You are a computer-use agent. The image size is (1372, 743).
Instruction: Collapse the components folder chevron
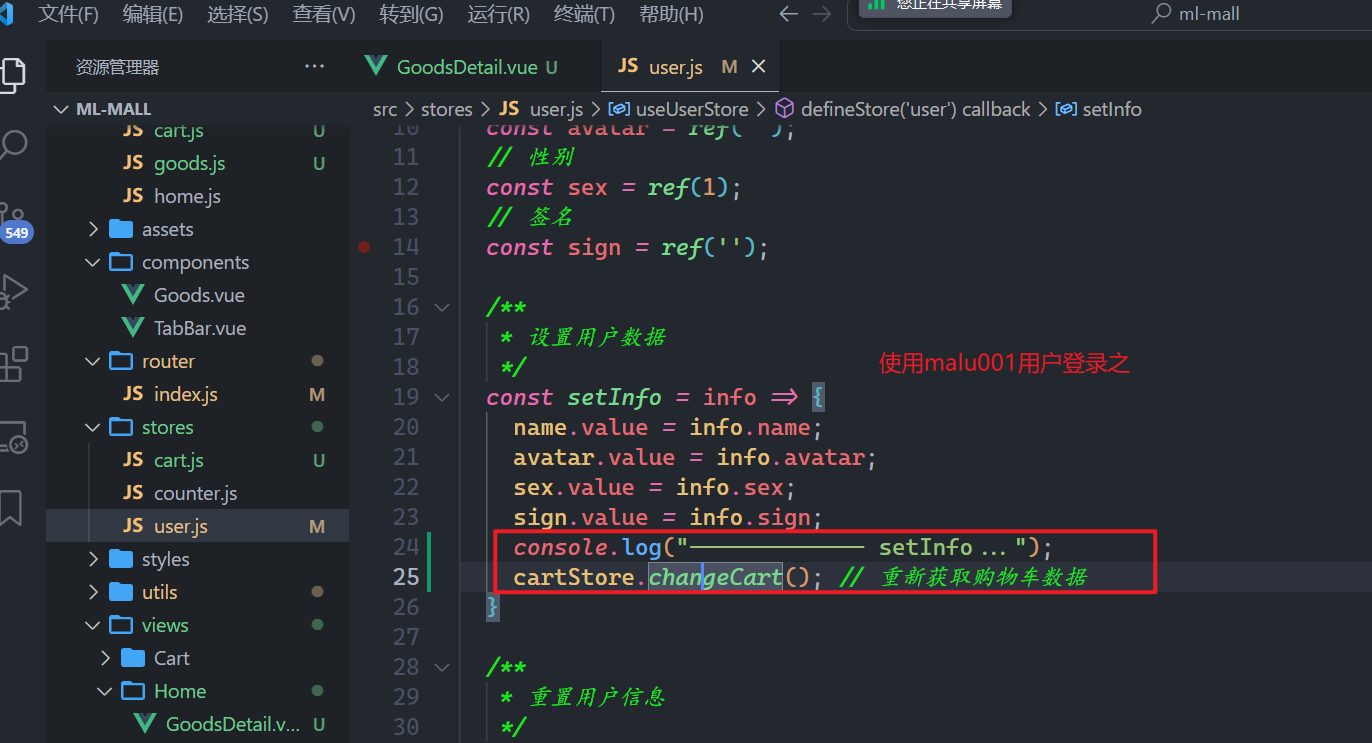(93, 262)
